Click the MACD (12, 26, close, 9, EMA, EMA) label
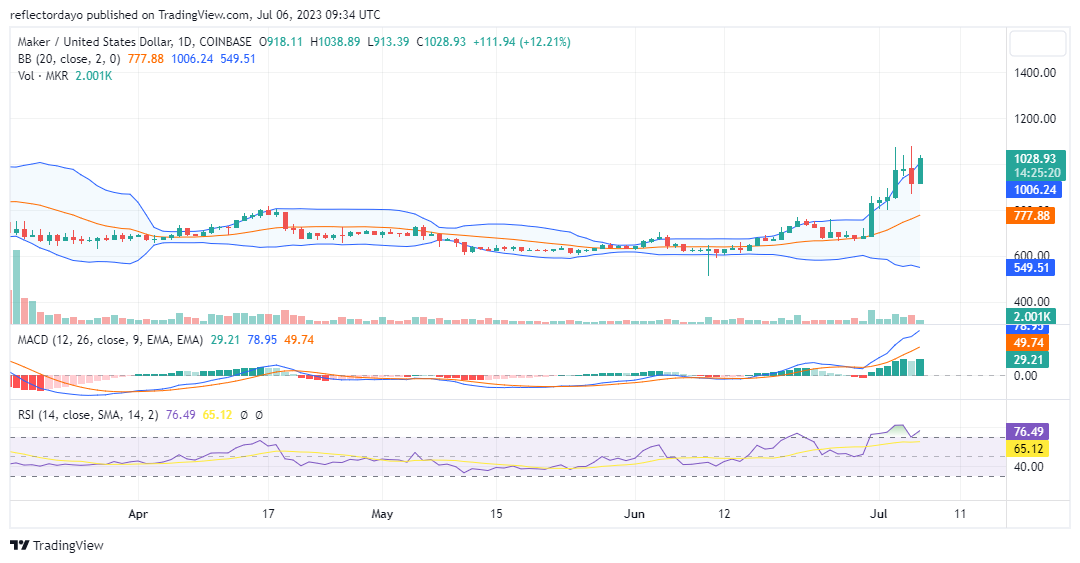This screenshot has height=563, width=1080. [110, 340]
